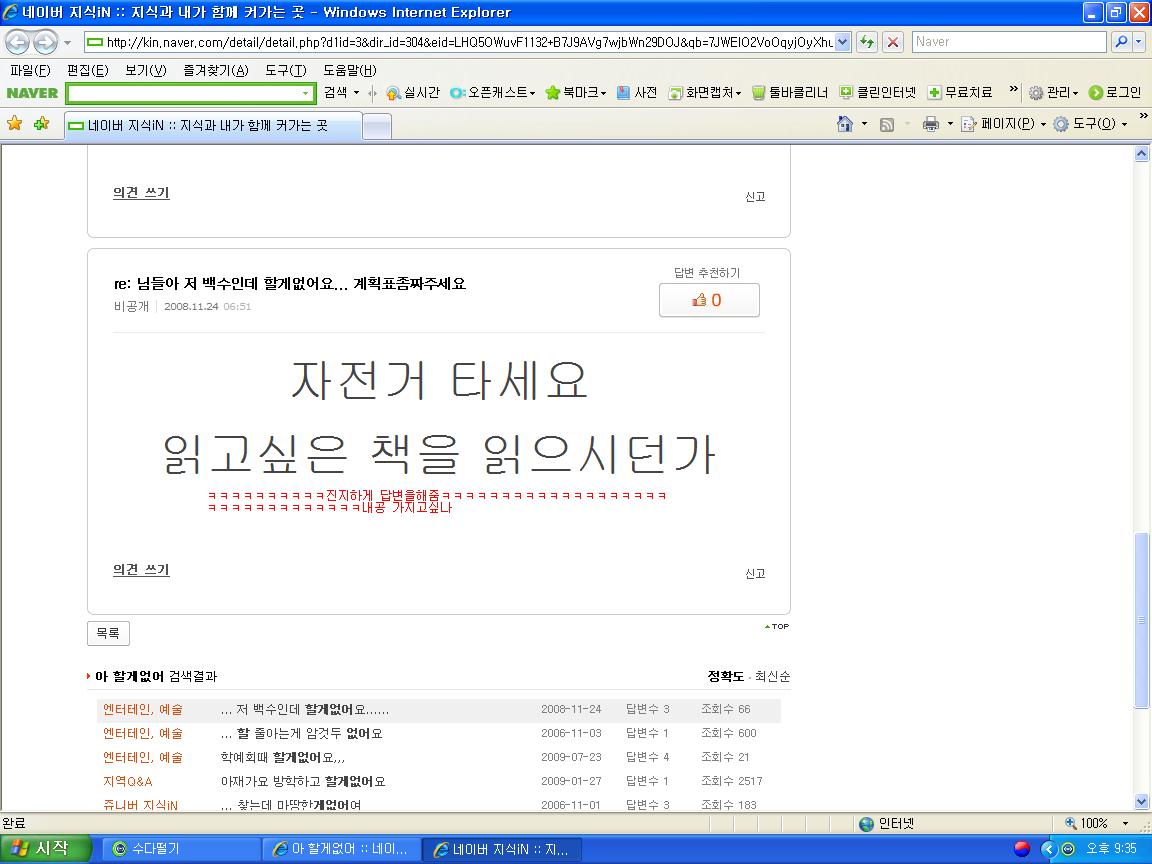Click the Add to Favorites icon
1152x864 pixels.
[x=41, y=123]
